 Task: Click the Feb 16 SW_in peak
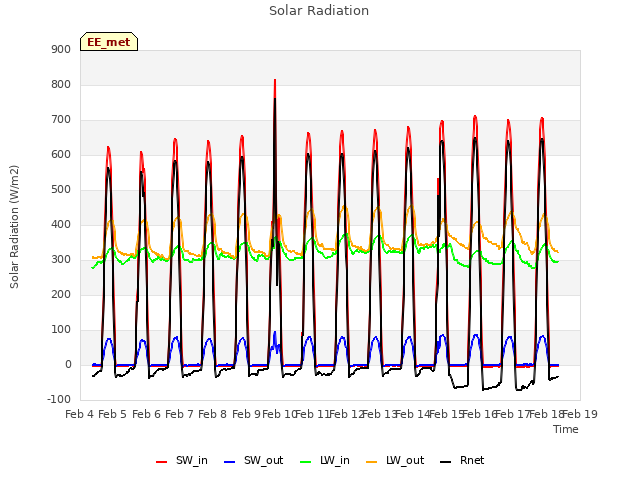(475, 117)
